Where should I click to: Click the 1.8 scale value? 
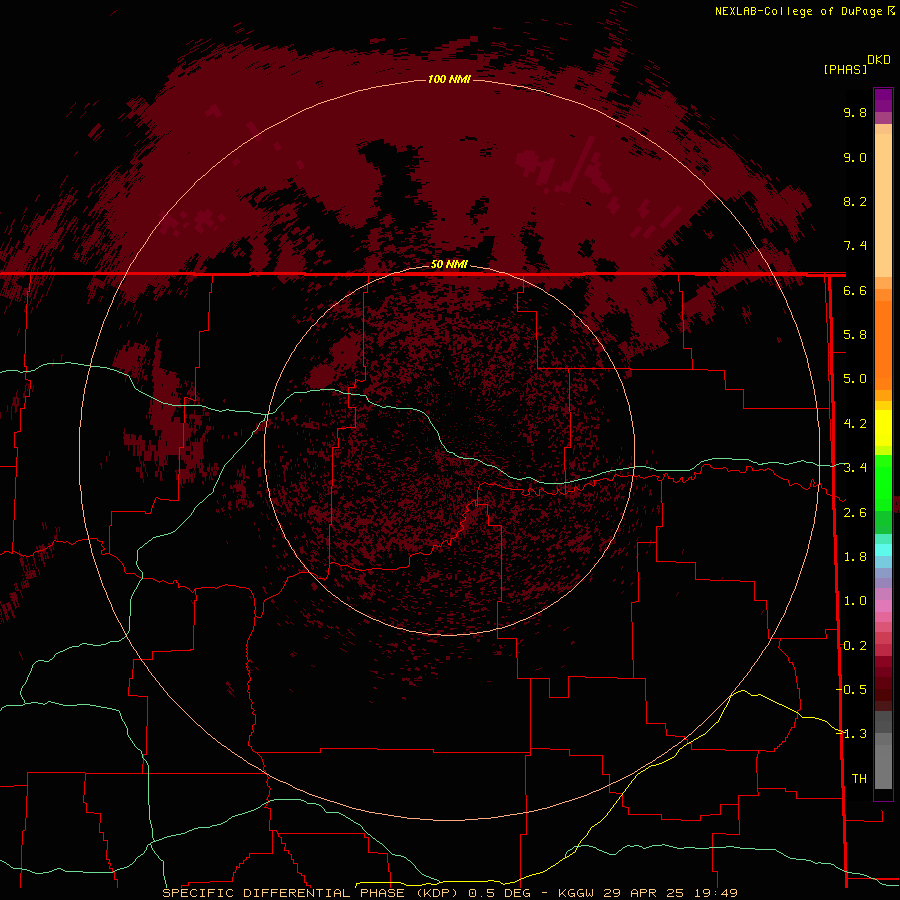point(855,557)
